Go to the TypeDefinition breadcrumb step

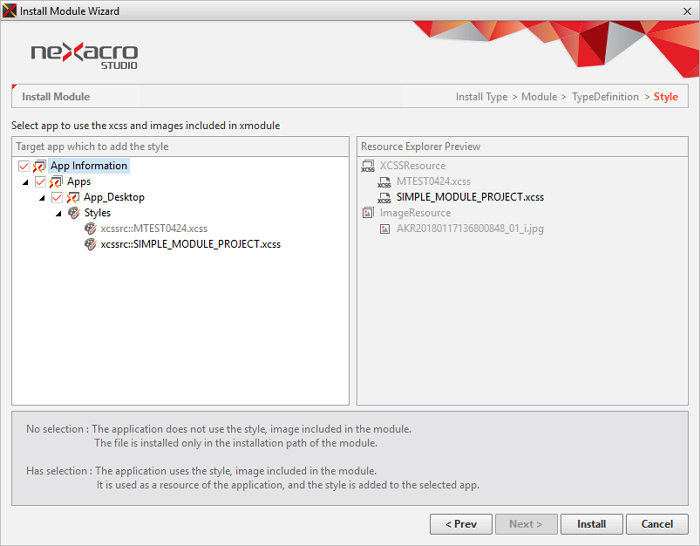[605, 97]
